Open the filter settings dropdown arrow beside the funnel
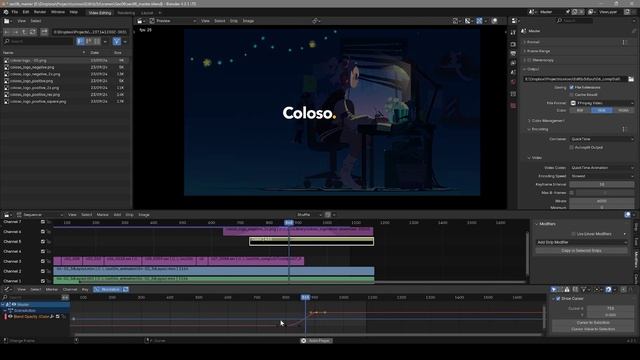640x360 pixels. [x=125, y=41]
